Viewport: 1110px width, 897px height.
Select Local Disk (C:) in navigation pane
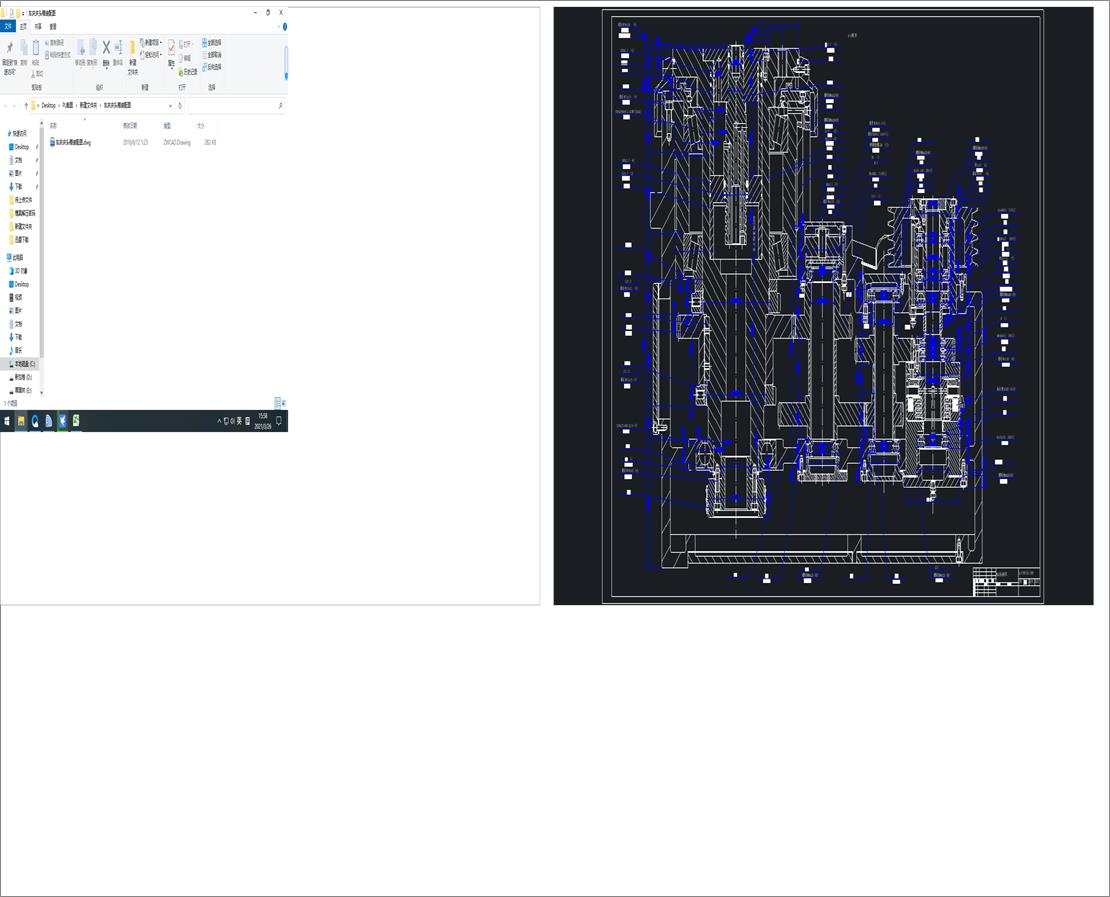[x=24, y=364]
